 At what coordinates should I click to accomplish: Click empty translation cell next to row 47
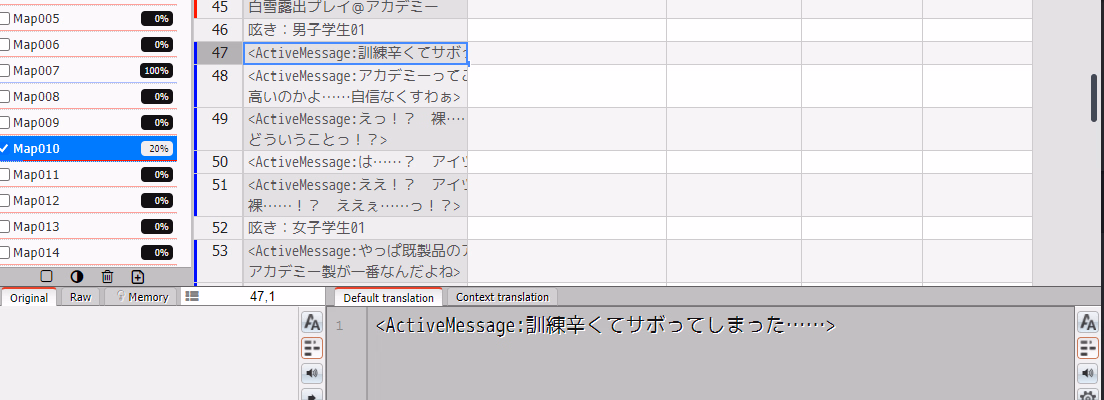(567, 53)
